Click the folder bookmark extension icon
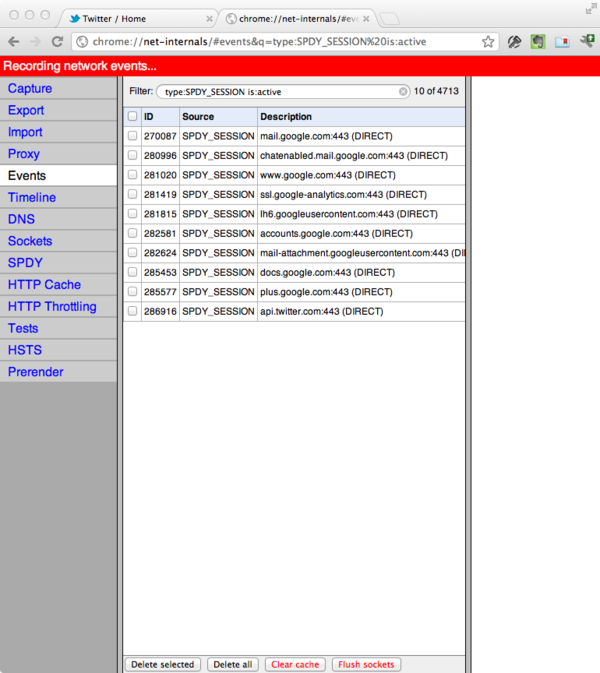The height and width of the screenshot is (673, 600). (562, 42)
